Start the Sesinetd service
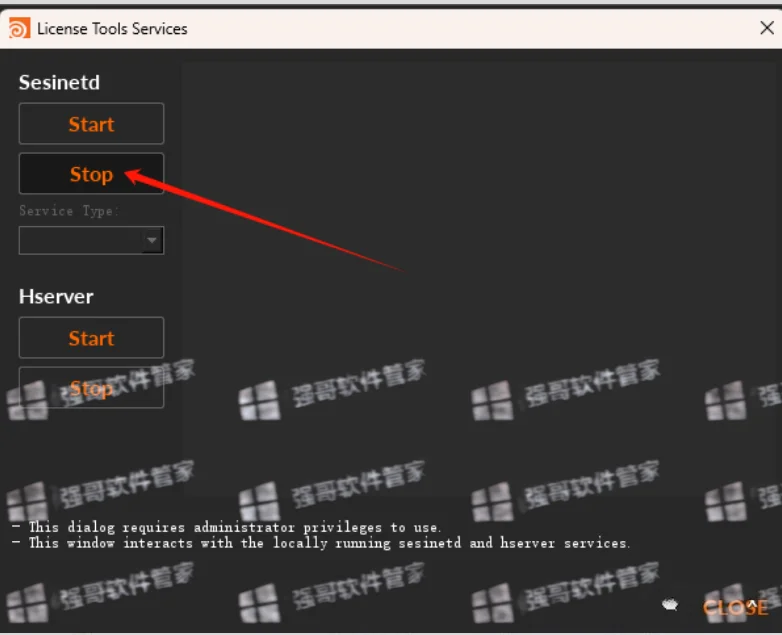This screenshot has height=635, width=782. (91, 124)
